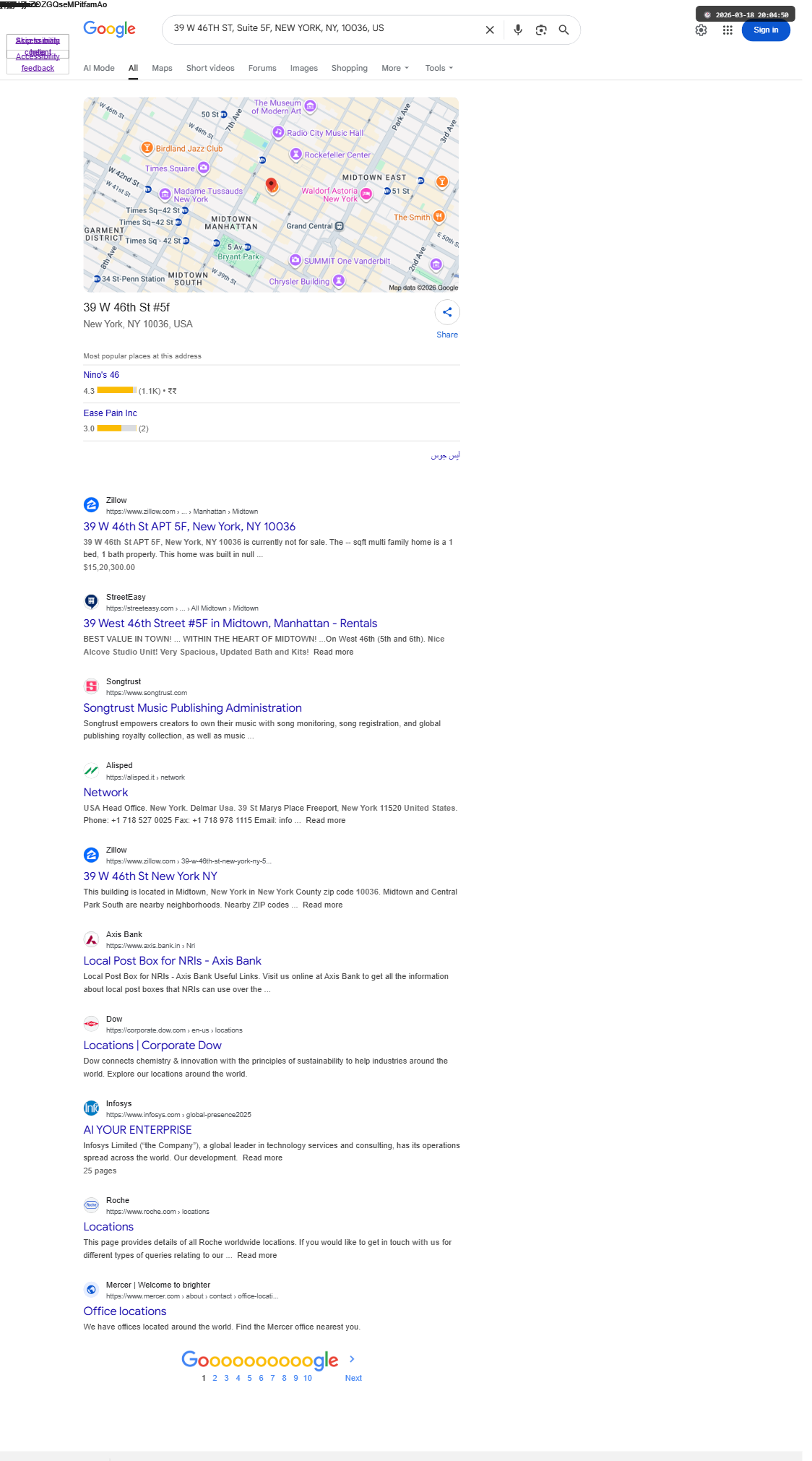
Task: Switch to AI Mode tab
Action: pyautogui.click(x=99, y=68)
